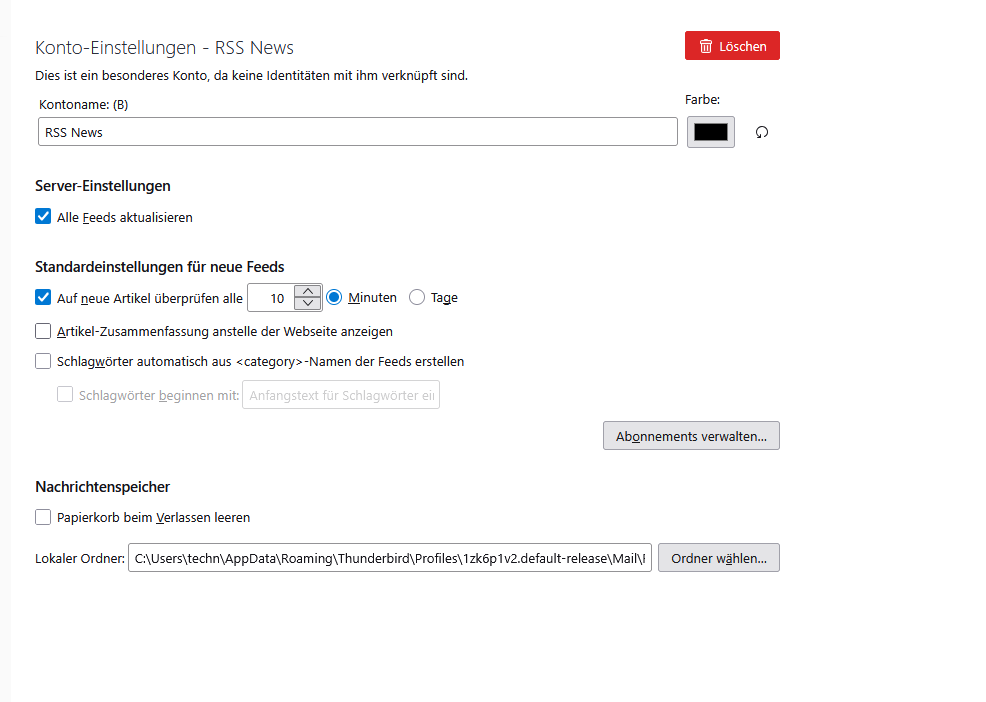Increase article check interval with up arrow
986x702 pixels.
pos(307,291)
